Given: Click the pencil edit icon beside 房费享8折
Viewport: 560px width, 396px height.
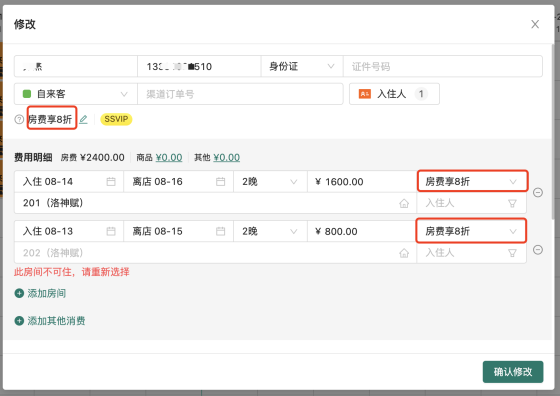Looking at the screenshot, I should pos(83,119).
